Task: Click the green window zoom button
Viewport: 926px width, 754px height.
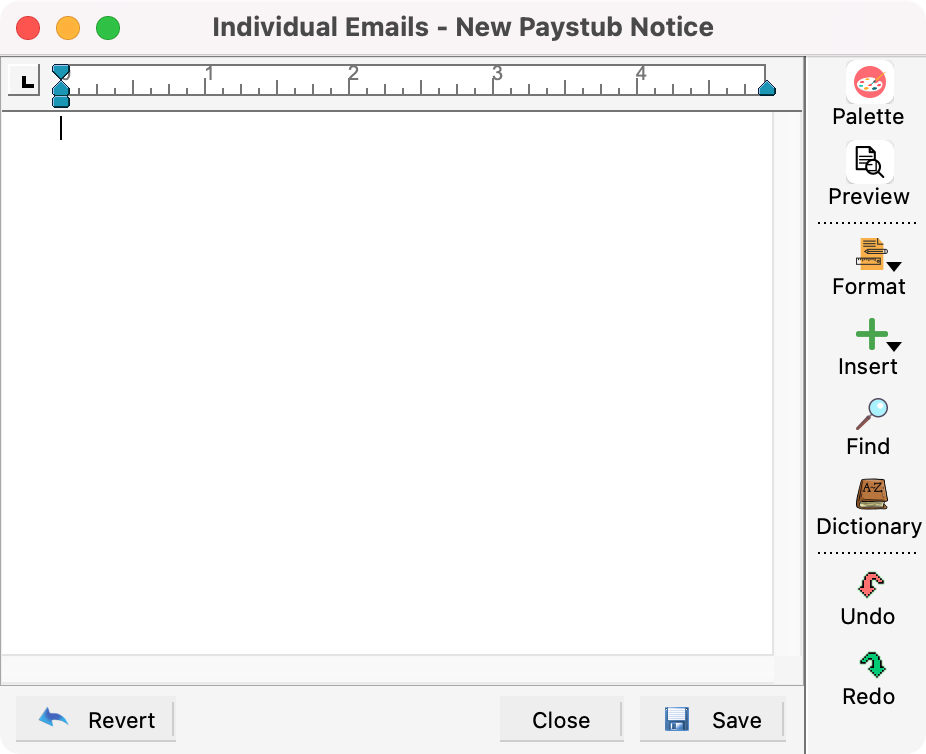Action: [108, 28]
